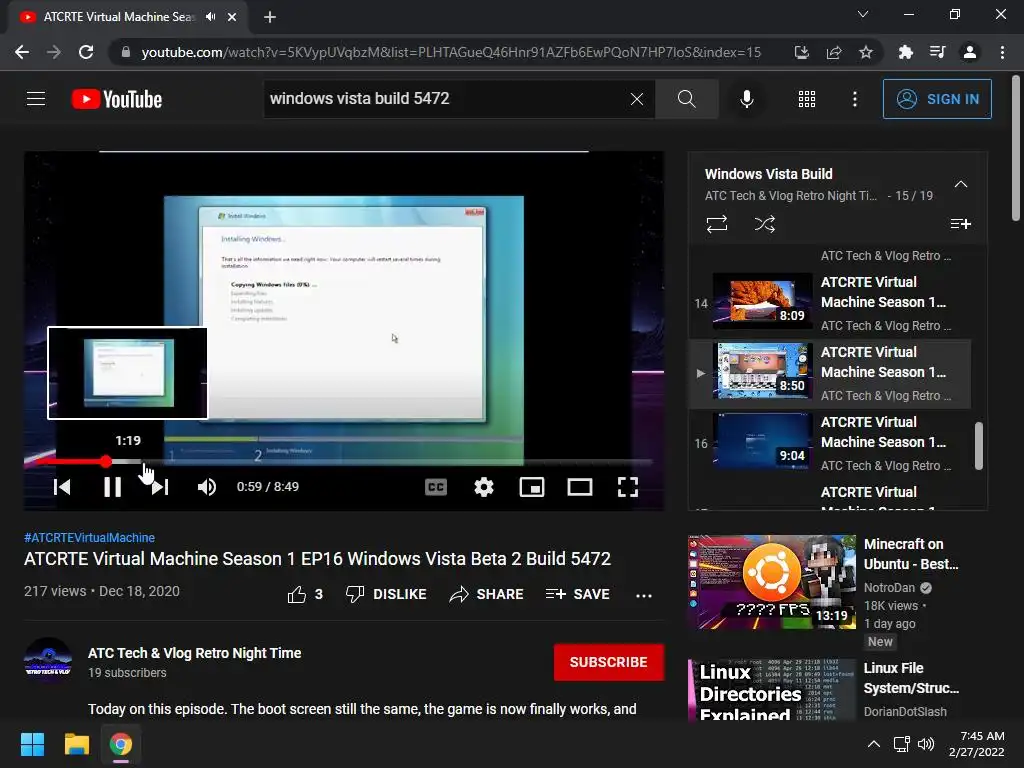Click the address bar URL
Screen dimensions: 1024x768
tap(451, 52)
